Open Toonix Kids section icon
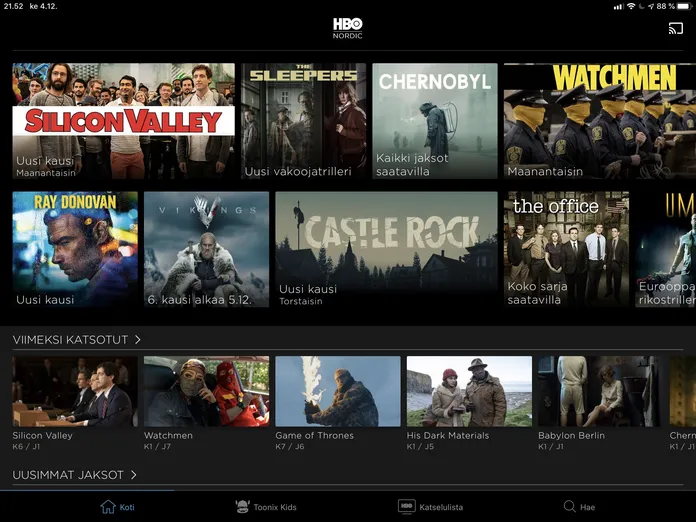Screen dimensions: 696x522 click(242, 507)
